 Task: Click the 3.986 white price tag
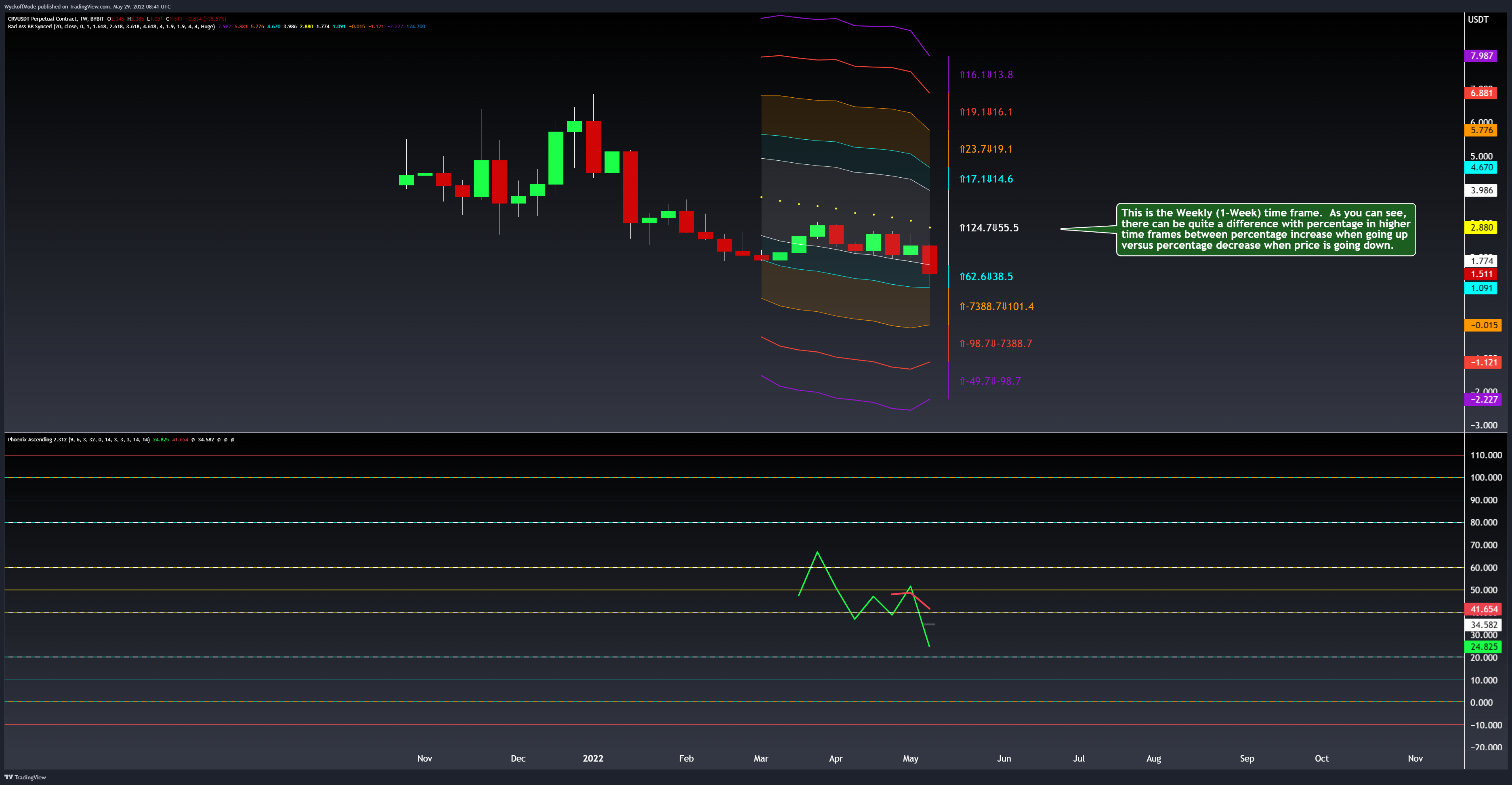point(1481,190)
